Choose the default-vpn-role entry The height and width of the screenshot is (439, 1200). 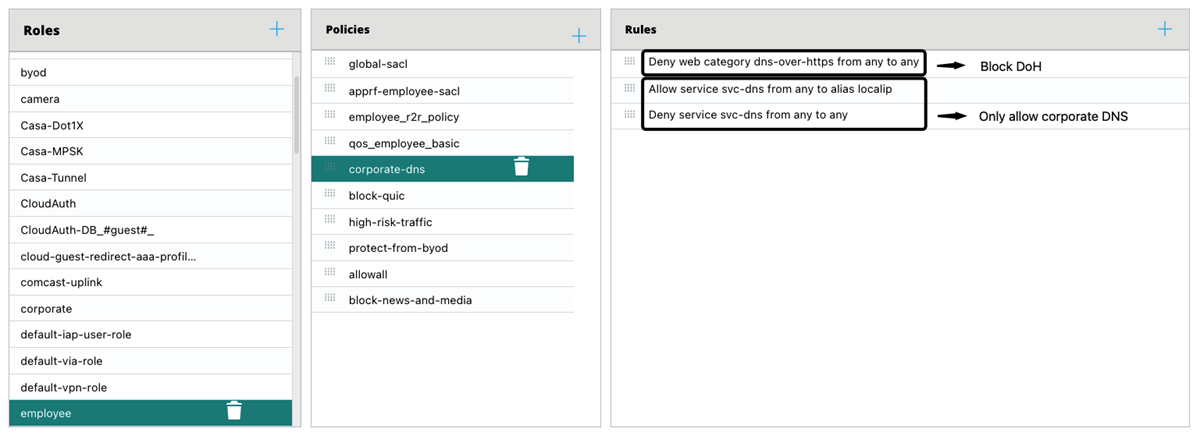pos(64,387)
